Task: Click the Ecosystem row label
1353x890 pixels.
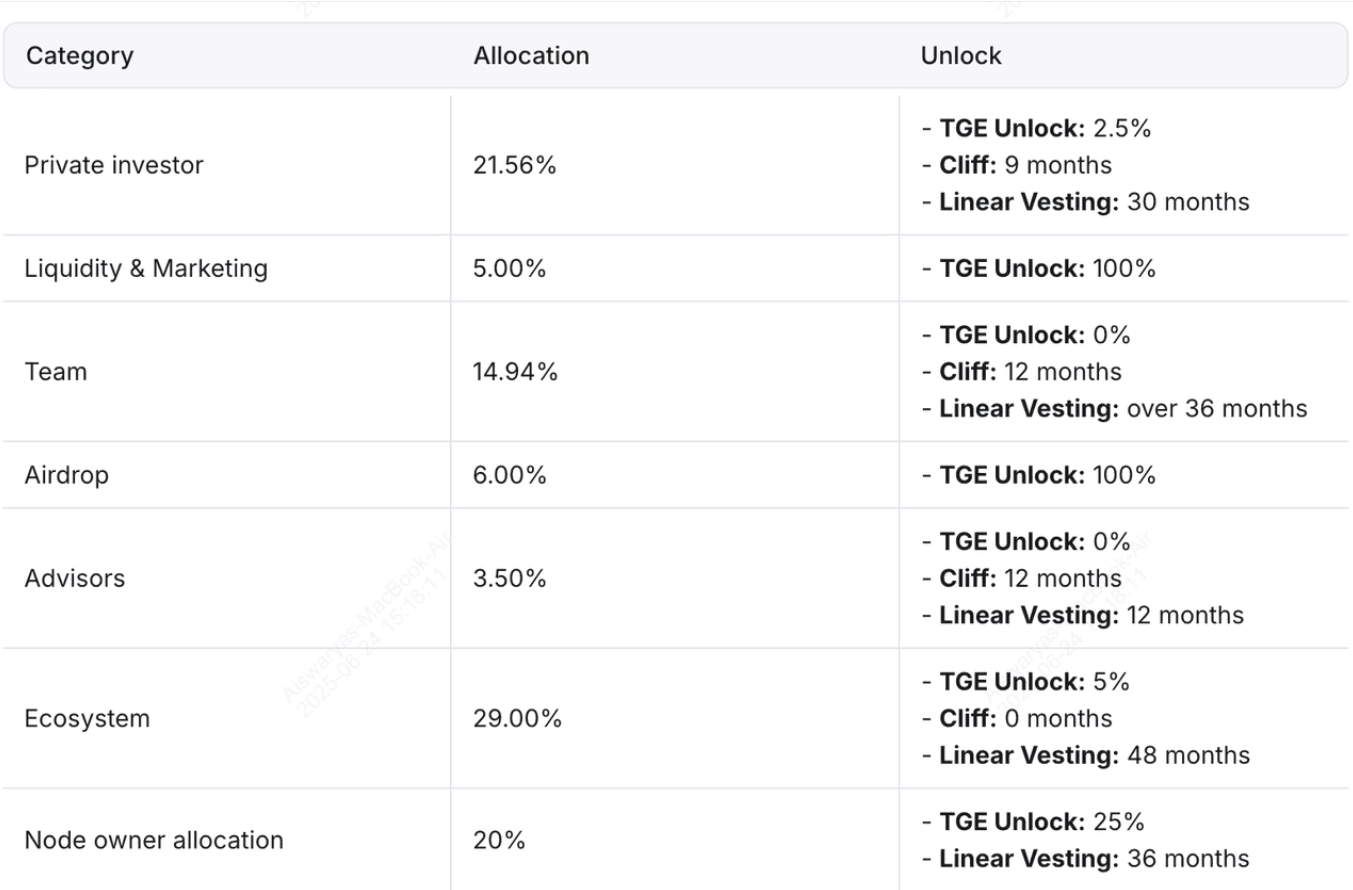Action: click(x=87, y=718)
